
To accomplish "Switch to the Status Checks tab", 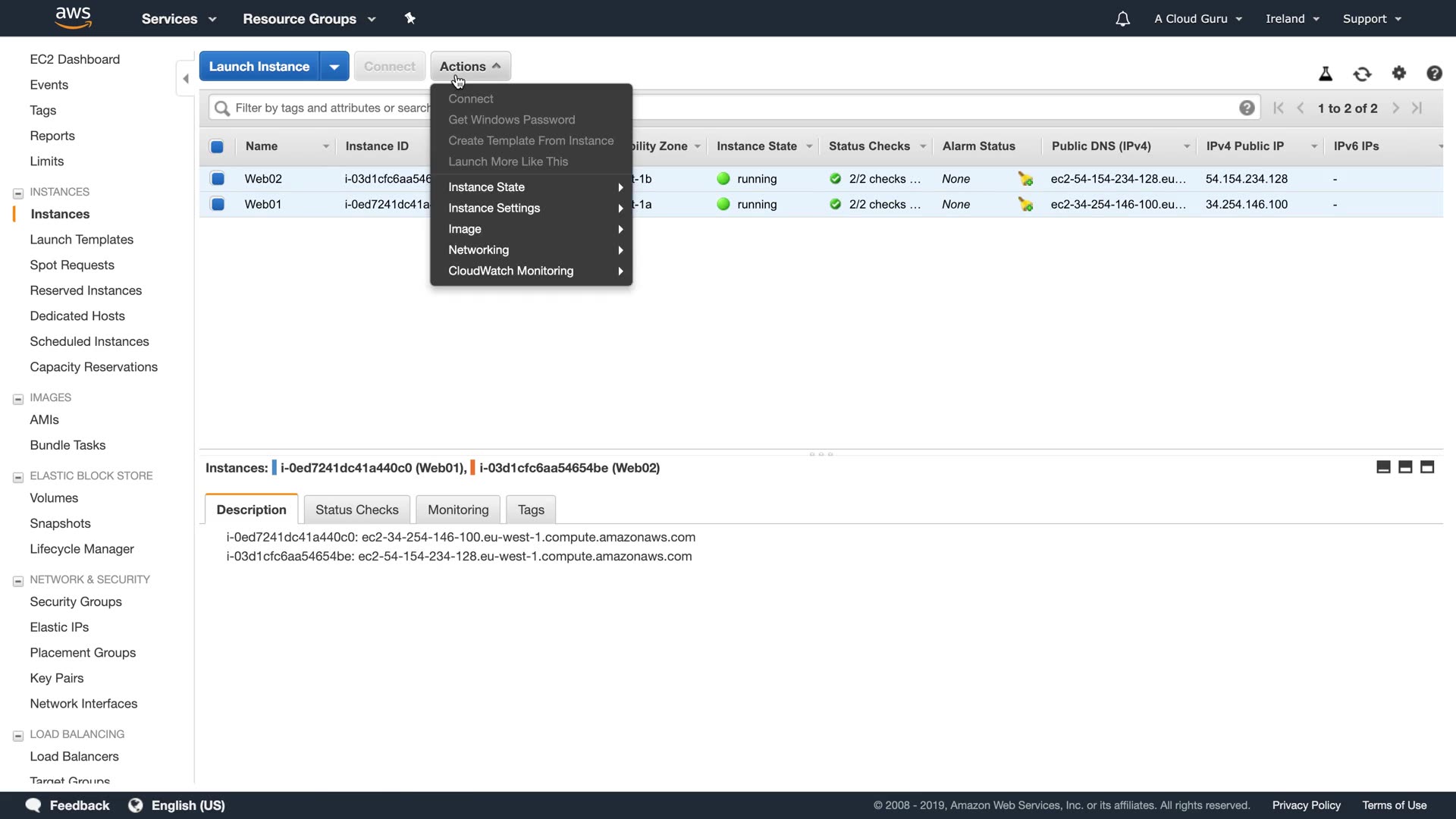I will tap(356, 510).
